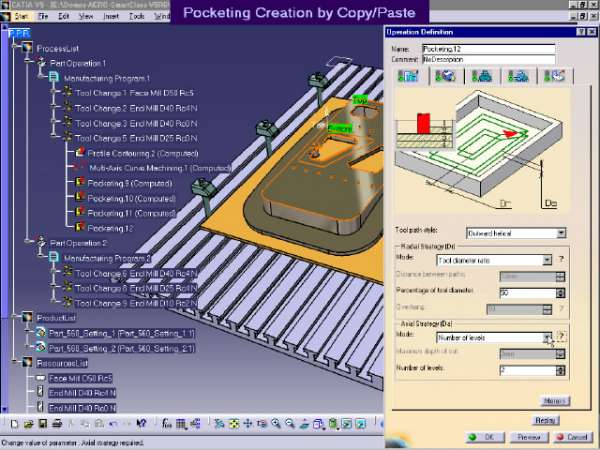Viewport: 600px width, 450px height.
Task: Open the Tool path style dropdown
Action: (561, 233)
